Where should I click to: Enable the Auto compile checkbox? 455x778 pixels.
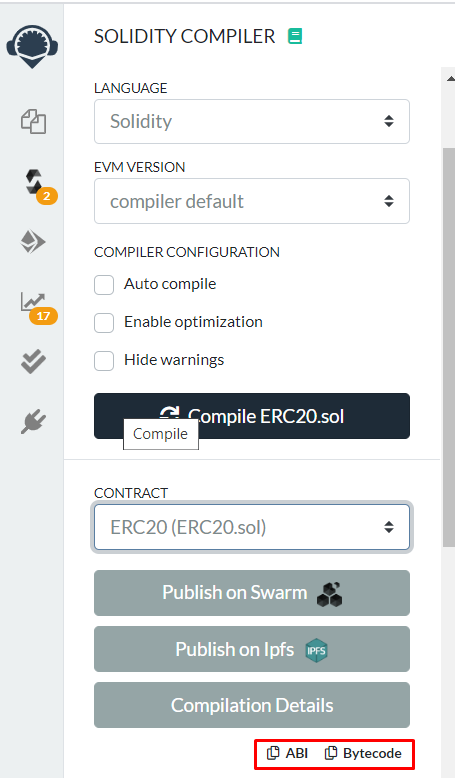(104, 285)
